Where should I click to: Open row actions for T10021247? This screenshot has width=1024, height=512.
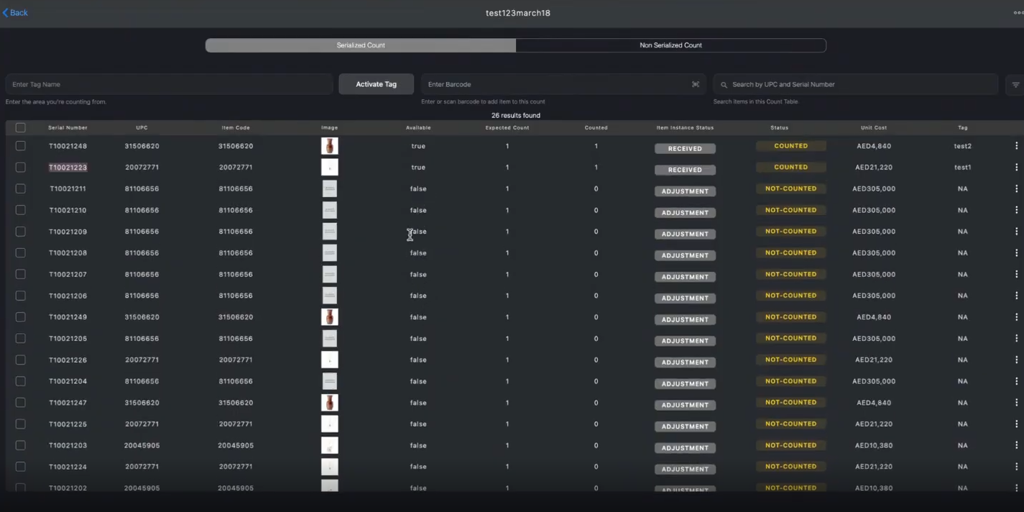click(1016, 403)
